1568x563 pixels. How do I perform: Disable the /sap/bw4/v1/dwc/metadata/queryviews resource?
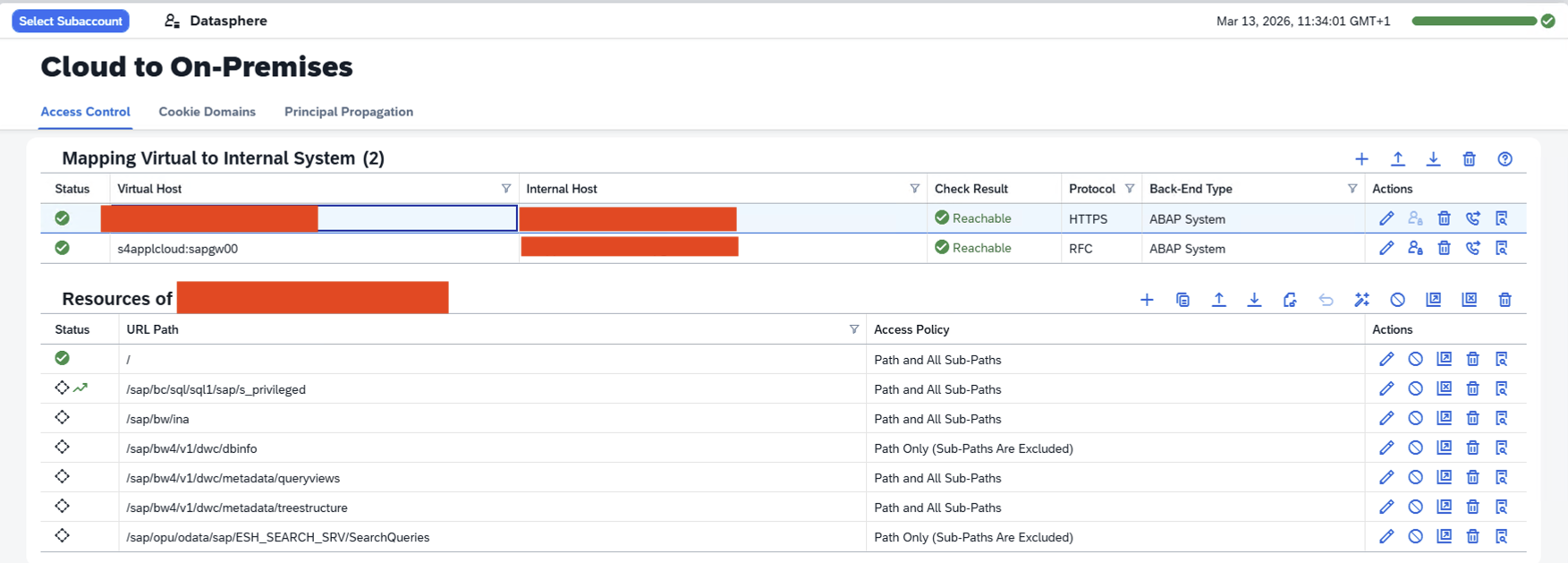click(x=1415, y=477)
